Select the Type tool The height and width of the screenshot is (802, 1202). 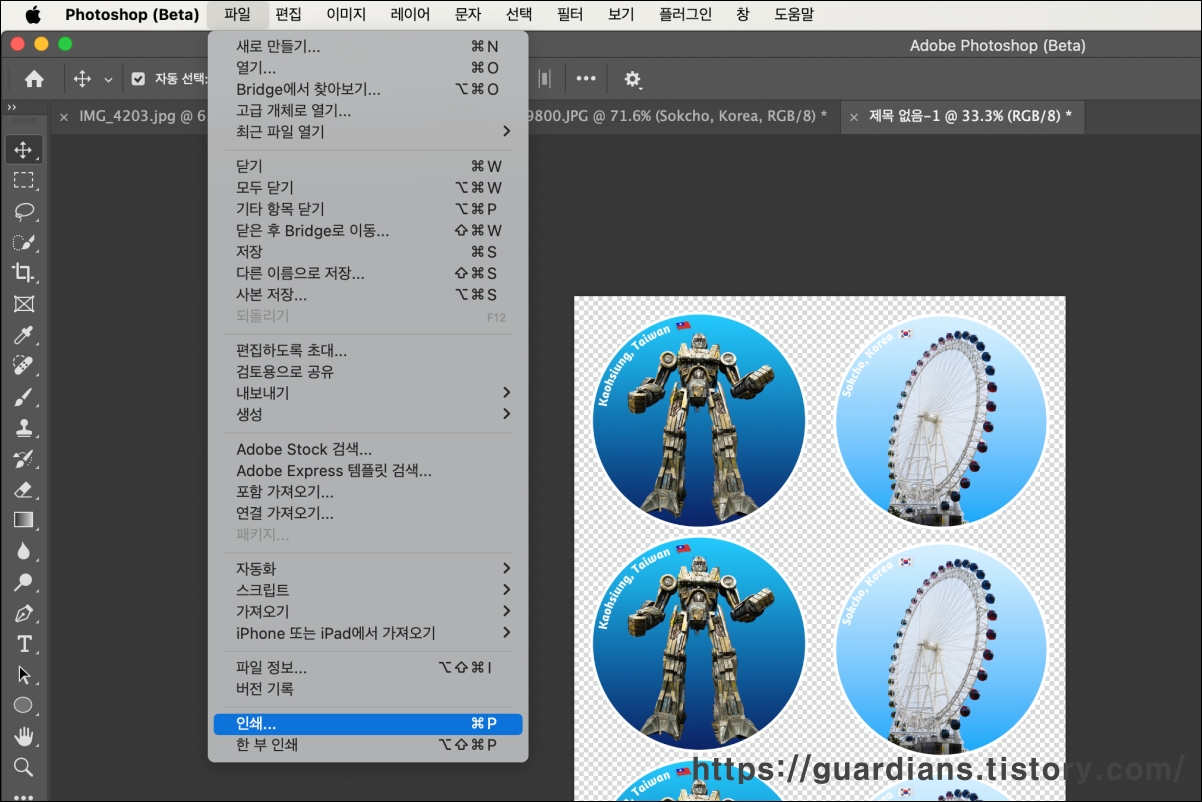click(23, 644)
